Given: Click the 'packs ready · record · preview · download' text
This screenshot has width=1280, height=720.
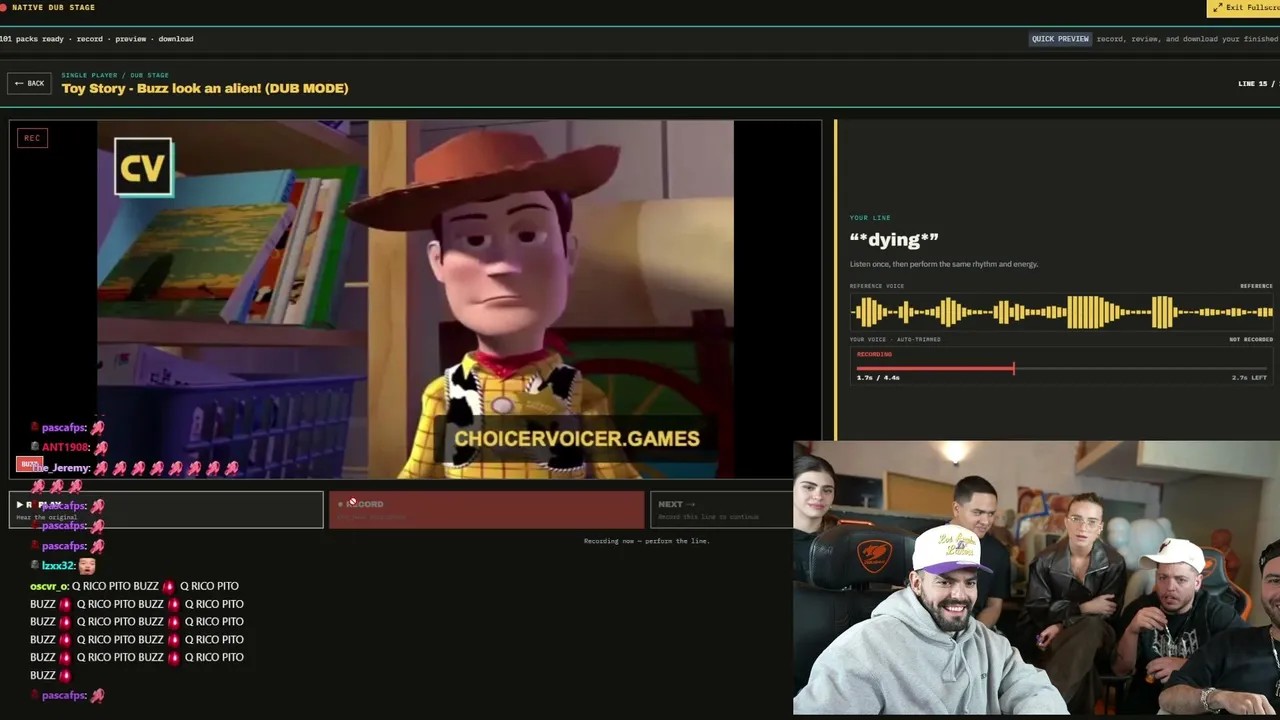Looking at the screenshot, I should point(96,39).
